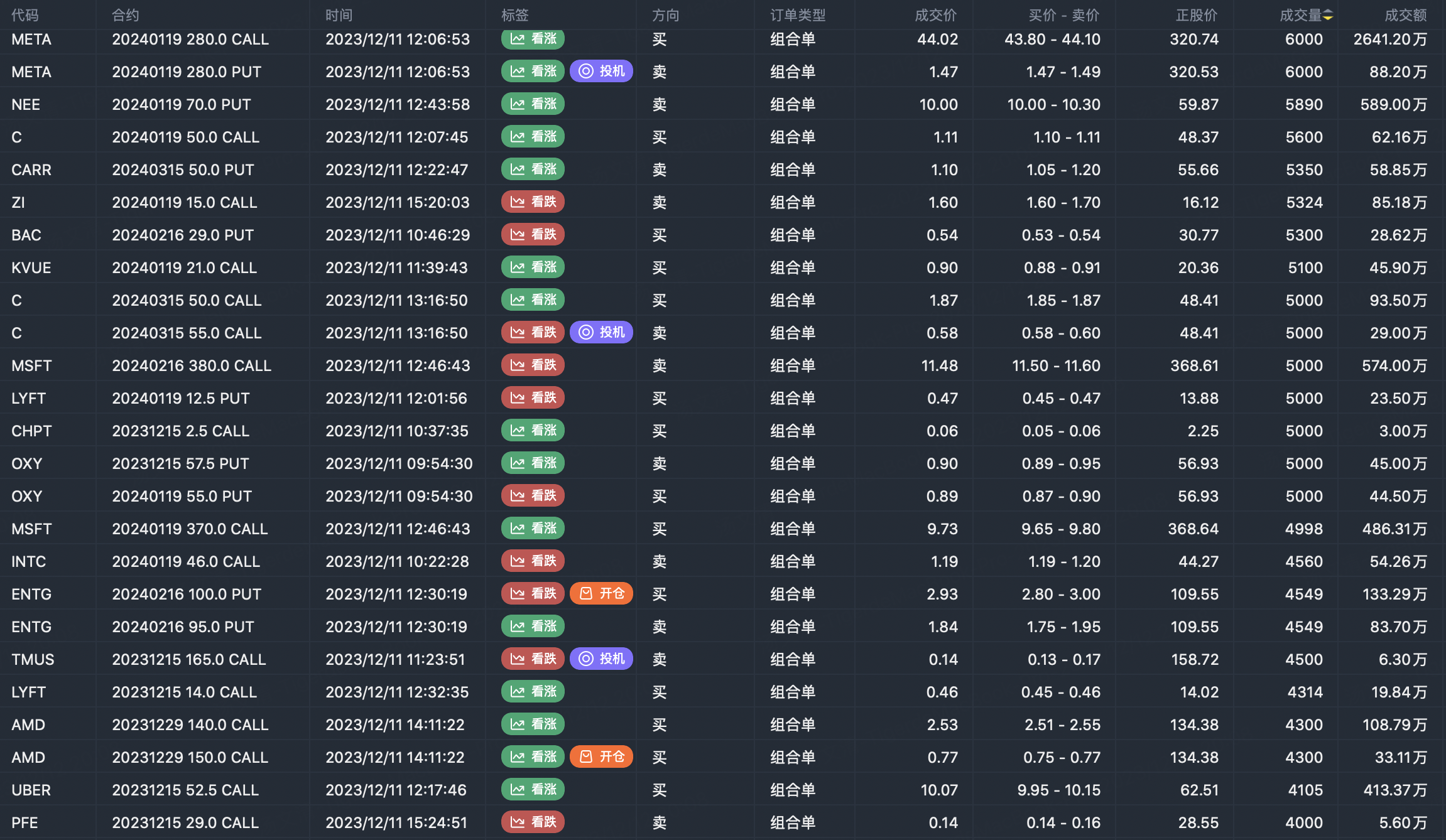Click 投机 tag on C 55.0 CALL row
This screenshot has width=1446, height=840.
coord(601,333)
